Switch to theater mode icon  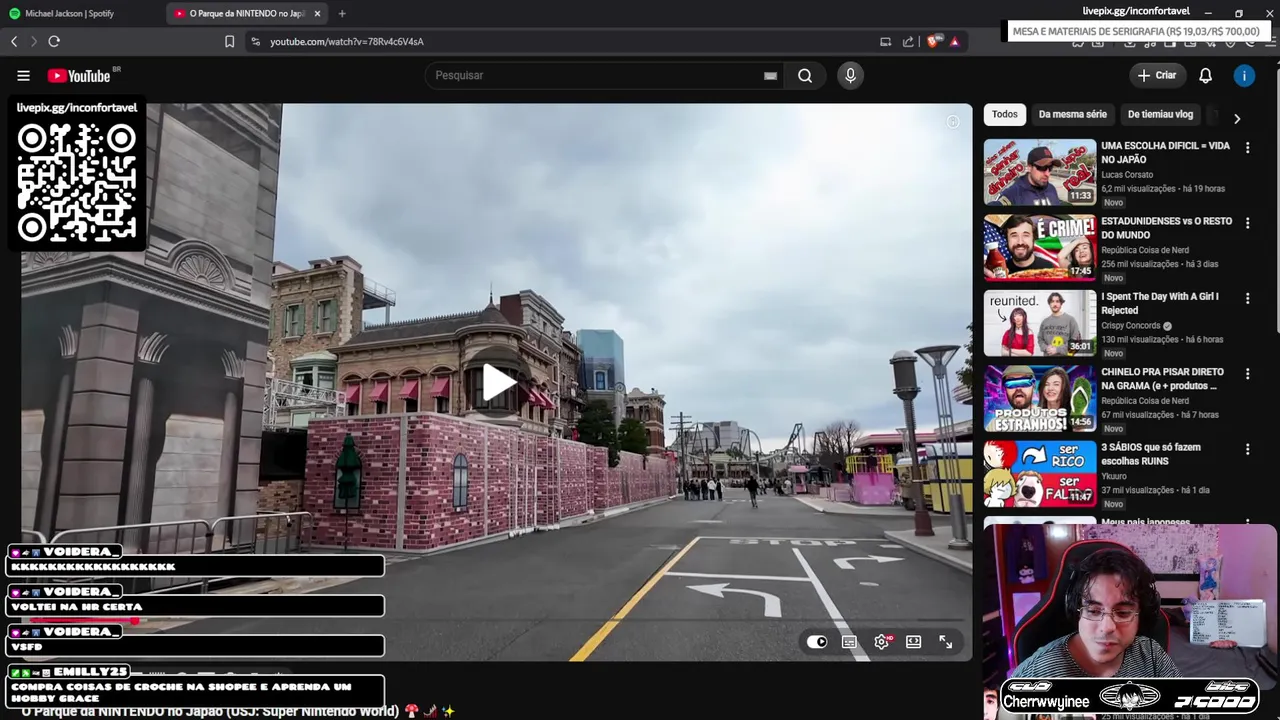[x=913, y=642]
